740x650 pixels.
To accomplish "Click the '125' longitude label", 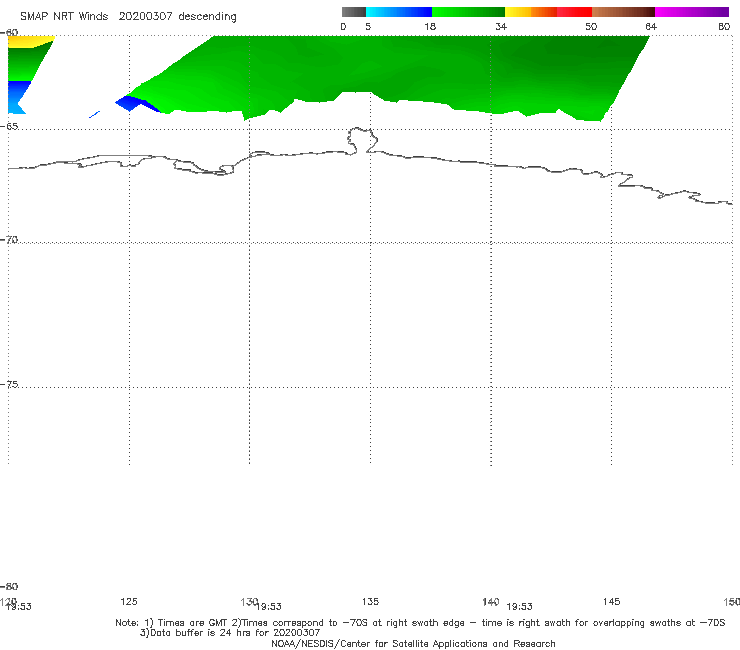I will click(x=129, y=601).
